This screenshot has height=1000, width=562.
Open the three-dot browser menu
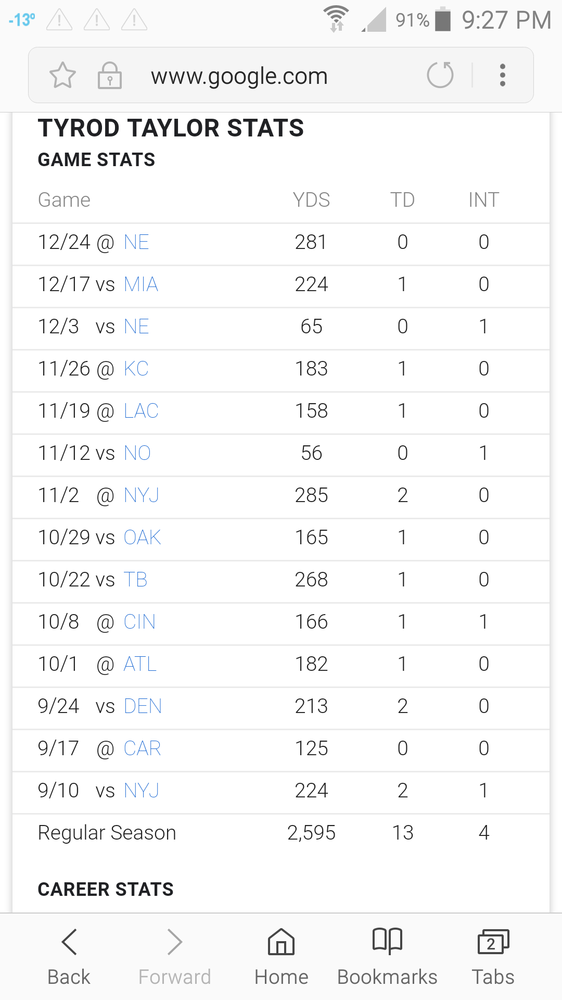tap(503, 75)
